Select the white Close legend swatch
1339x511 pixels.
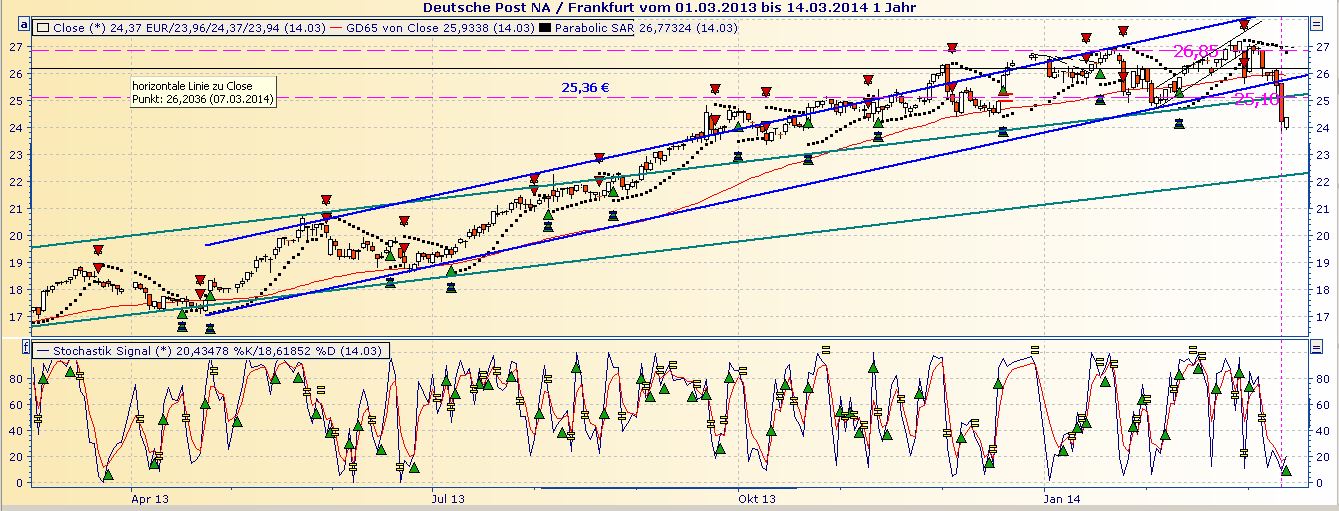pos(44,28)
